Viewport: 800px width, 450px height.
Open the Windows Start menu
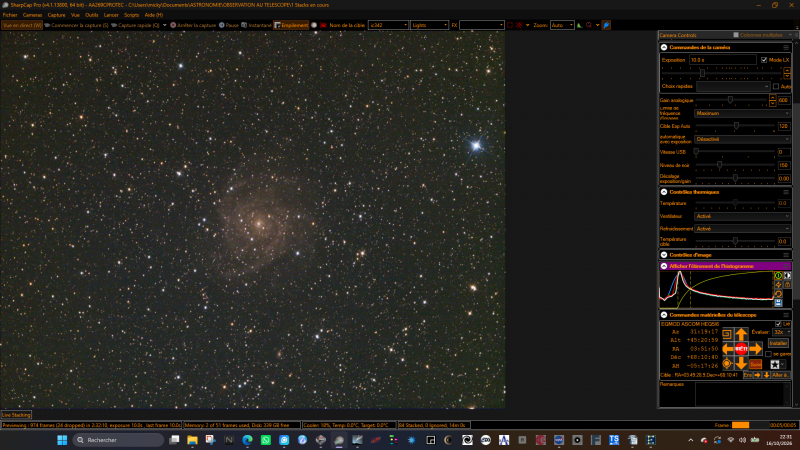62,440
